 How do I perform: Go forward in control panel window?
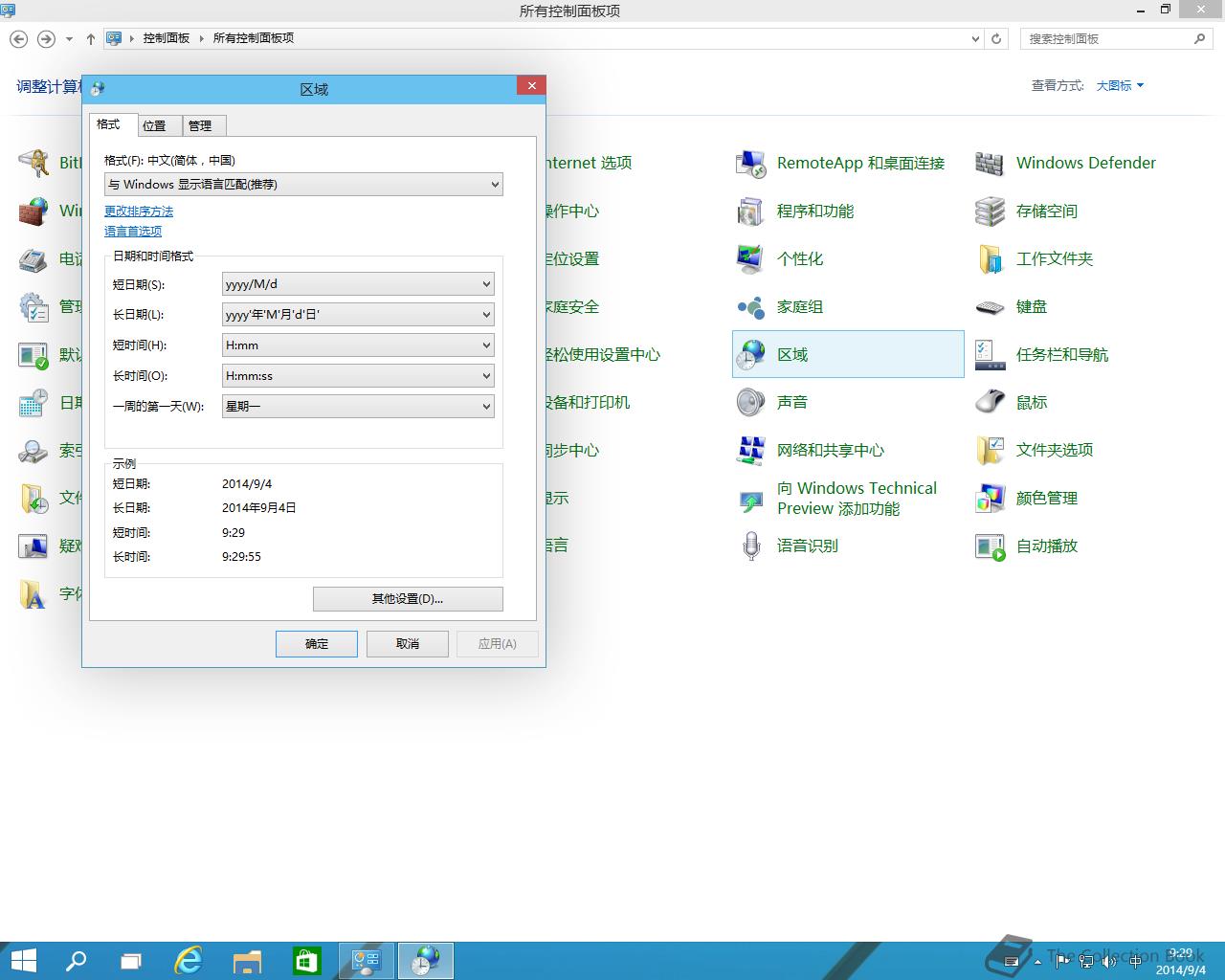[46, 39]
